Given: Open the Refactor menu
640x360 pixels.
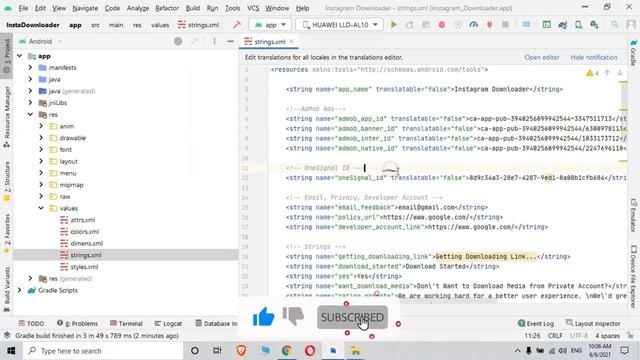Looking at the screenshot, I should tap(167, 8).
